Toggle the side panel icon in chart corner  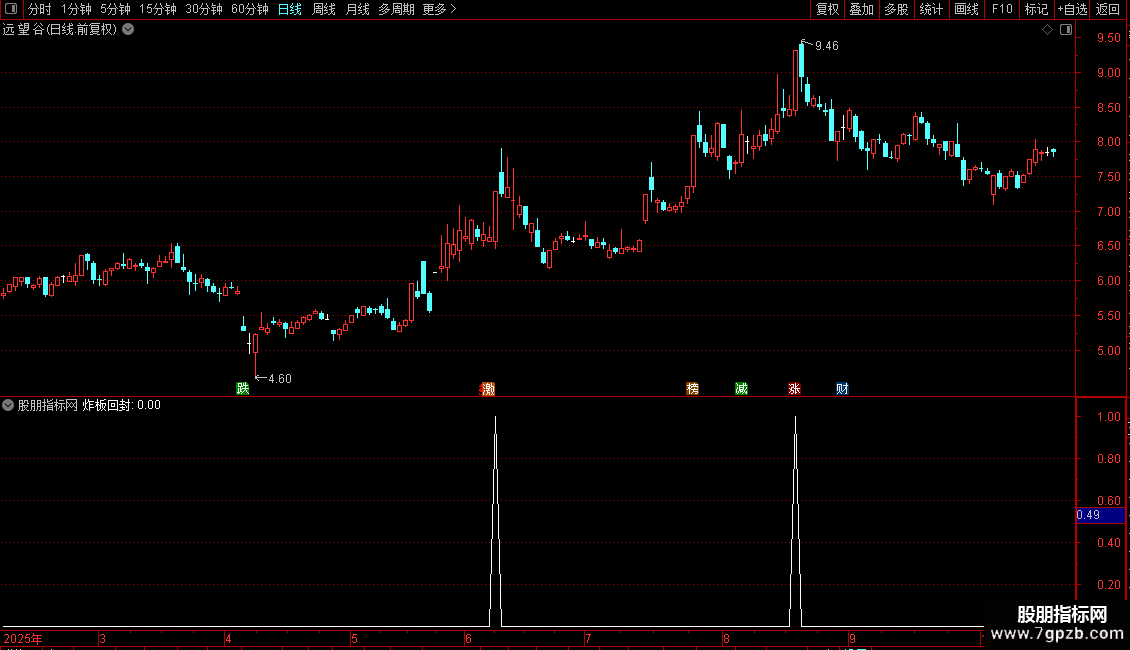[1066, 30]
